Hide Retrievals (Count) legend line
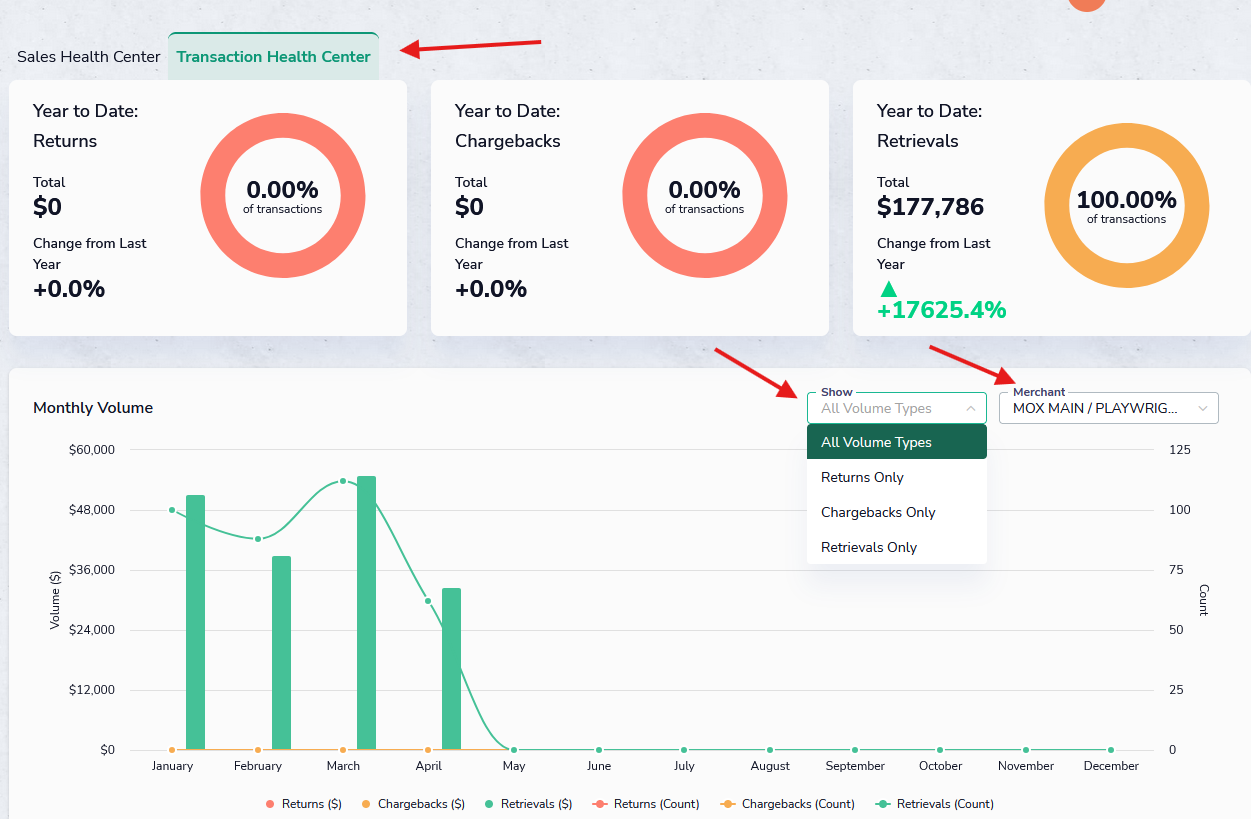1251x819 pixels. click(934, 804)
